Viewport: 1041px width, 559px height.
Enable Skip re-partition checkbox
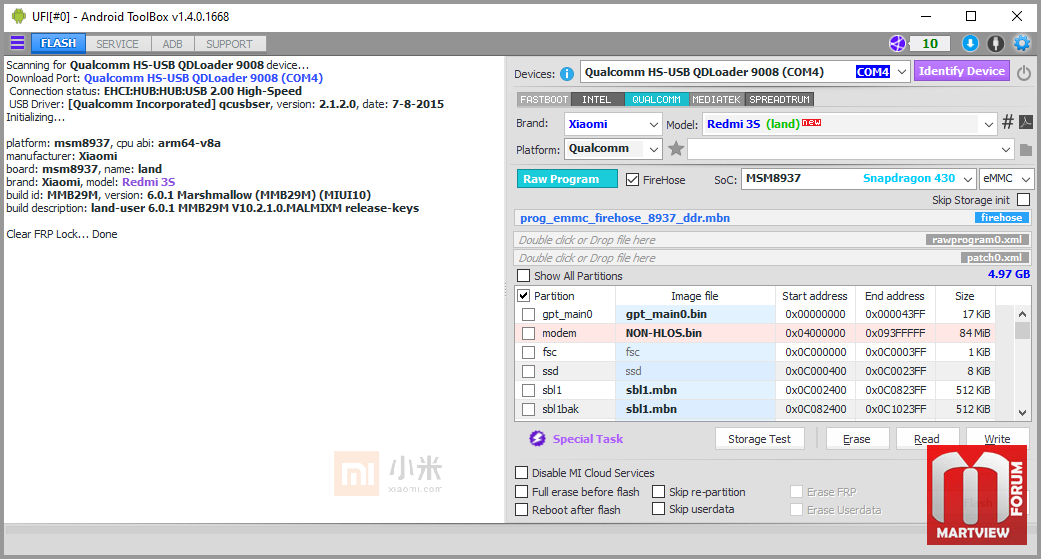(659, 491)
